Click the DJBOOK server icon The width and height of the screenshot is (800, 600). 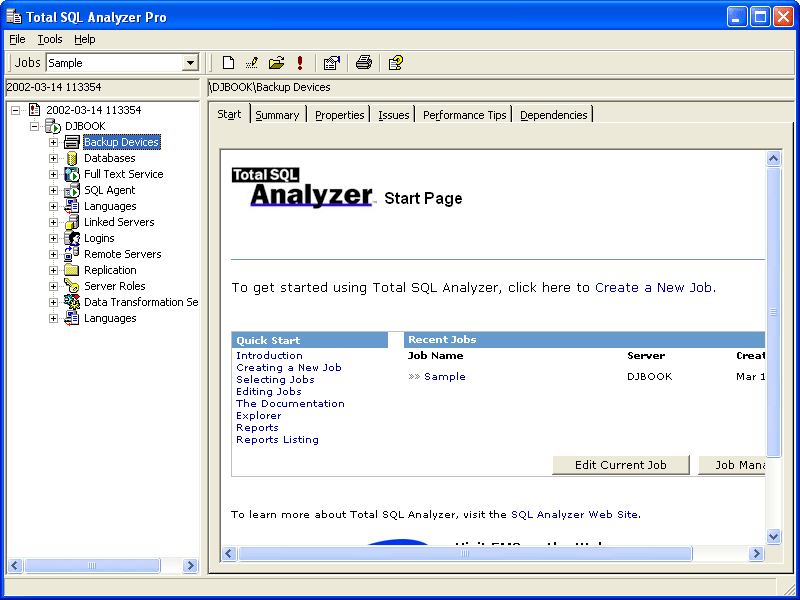pos(53,126)
